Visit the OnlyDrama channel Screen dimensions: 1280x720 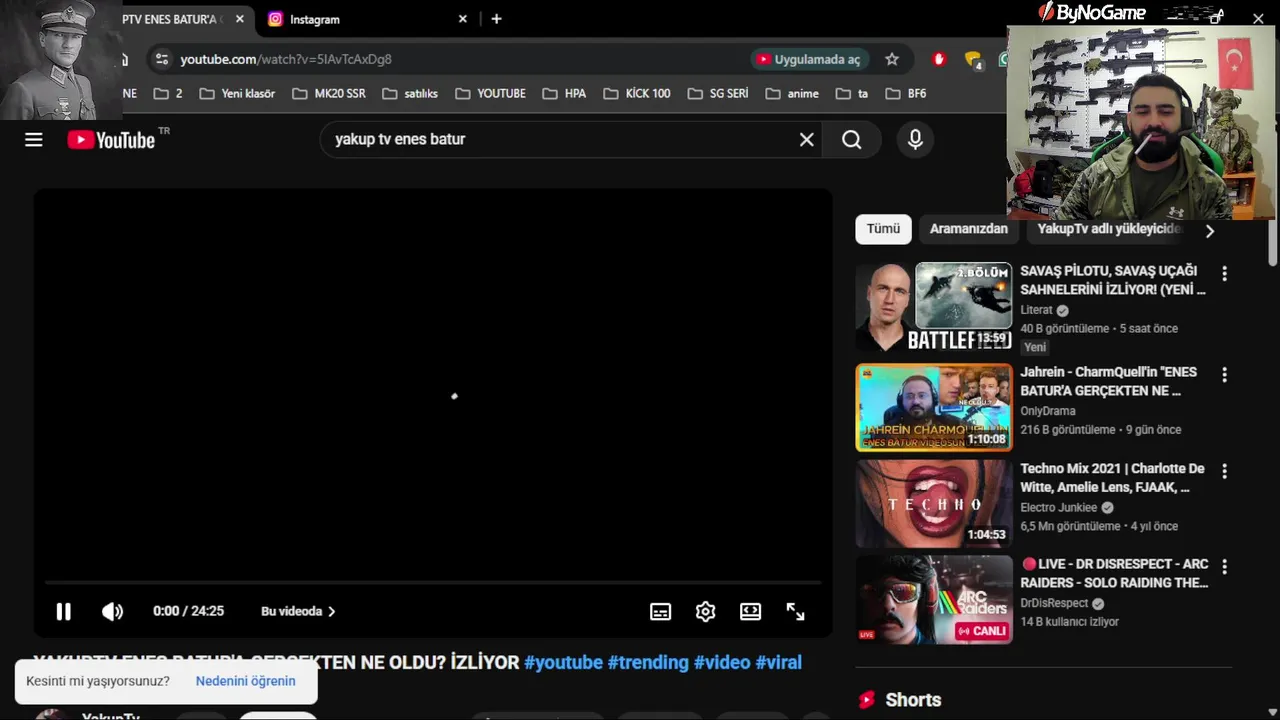coord(1048,411)
